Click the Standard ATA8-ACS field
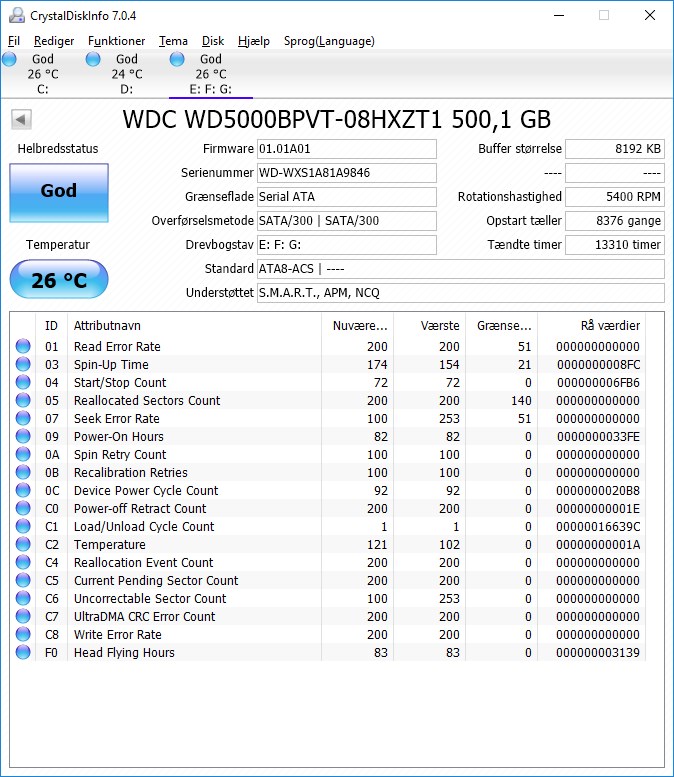Viewport: 674px width, 777px height. click(x=461, y=269)
